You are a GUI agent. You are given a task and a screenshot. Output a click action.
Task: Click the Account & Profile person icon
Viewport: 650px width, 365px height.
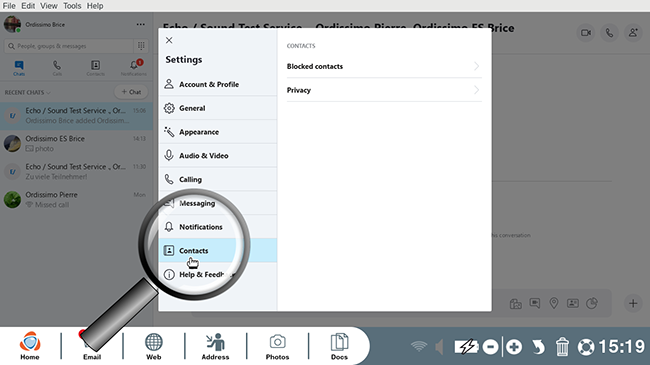point(169,84)
